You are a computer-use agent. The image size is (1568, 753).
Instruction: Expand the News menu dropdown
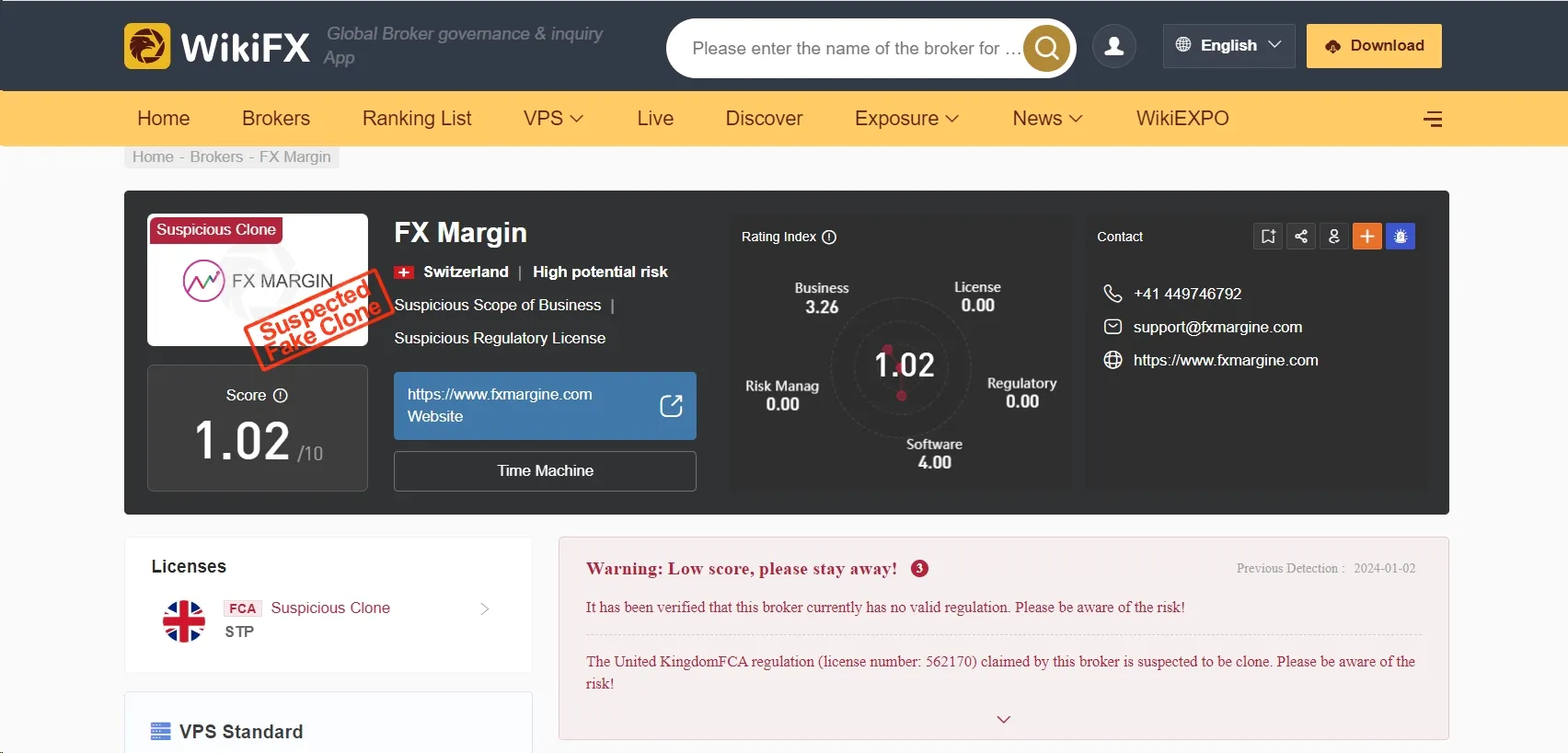pos(1047,119)
